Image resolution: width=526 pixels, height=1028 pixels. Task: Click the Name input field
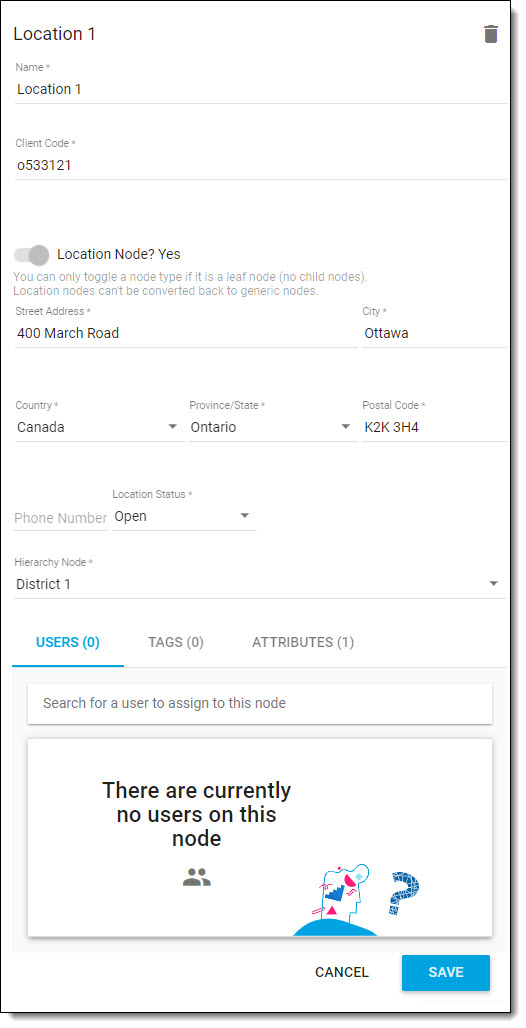pyautogui.click(x=260, y=89)
